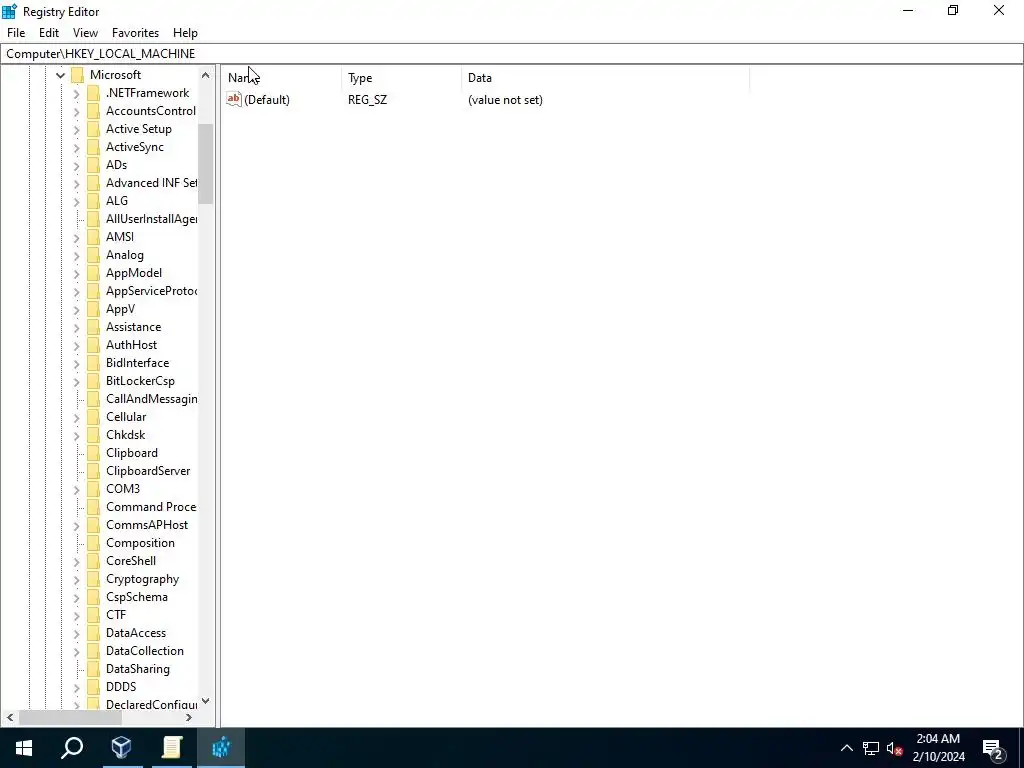Click tree scrollbar up arrow
Viewport: 1024px width, 768px height.
pyautogui.click(x=206, y=75)
